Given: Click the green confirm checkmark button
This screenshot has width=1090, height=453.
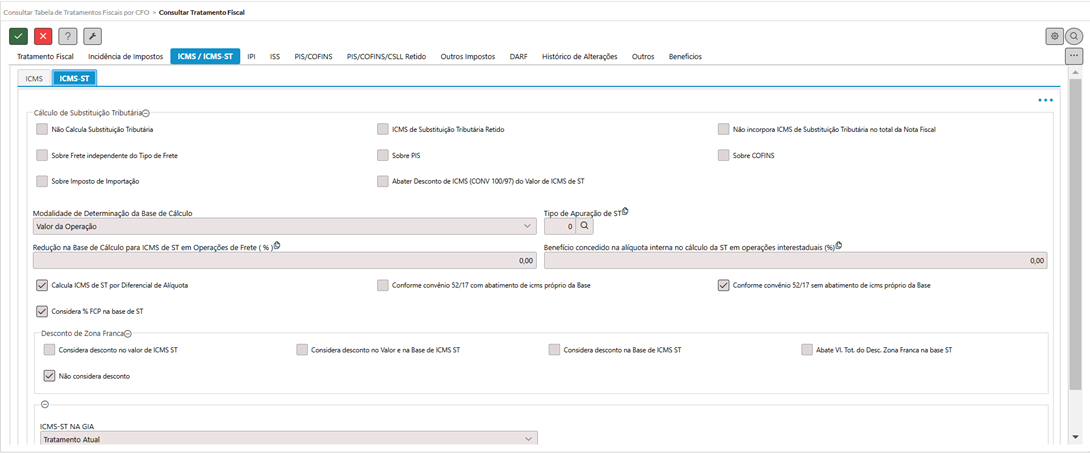Looking at the screenshot, I should point(18,36).
